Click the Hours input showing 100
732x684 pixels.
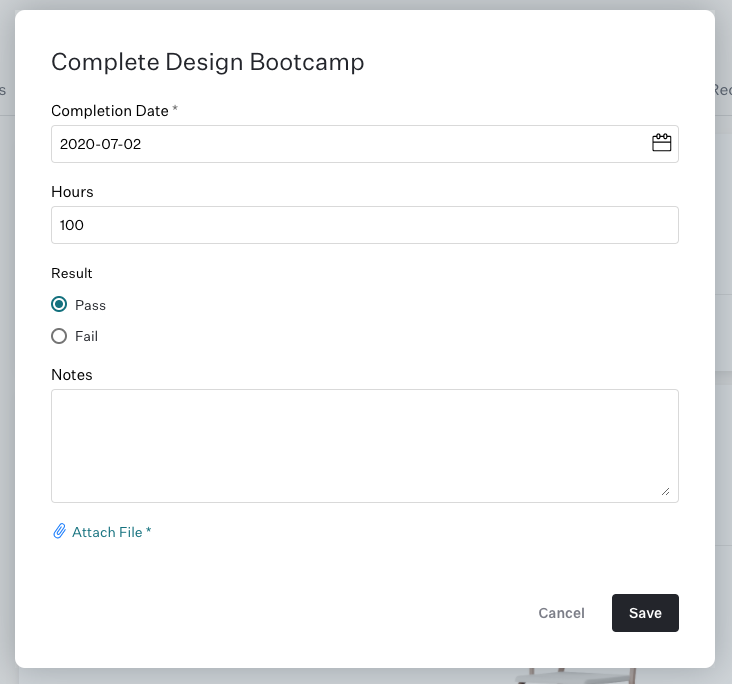pos(365,225)
